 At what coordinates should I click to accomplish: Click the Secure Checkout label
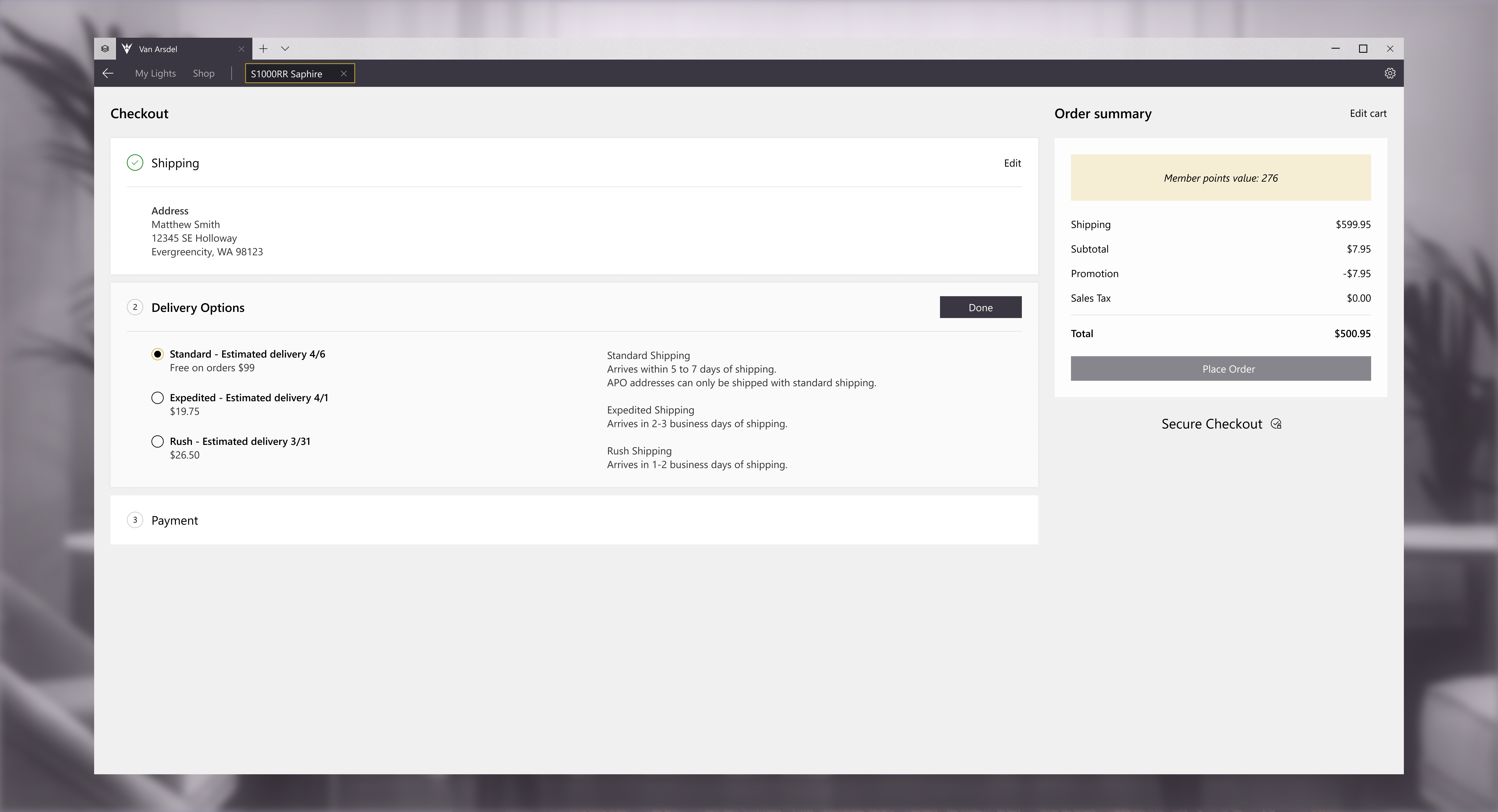pyautogui.click(x=1212, y=424)
